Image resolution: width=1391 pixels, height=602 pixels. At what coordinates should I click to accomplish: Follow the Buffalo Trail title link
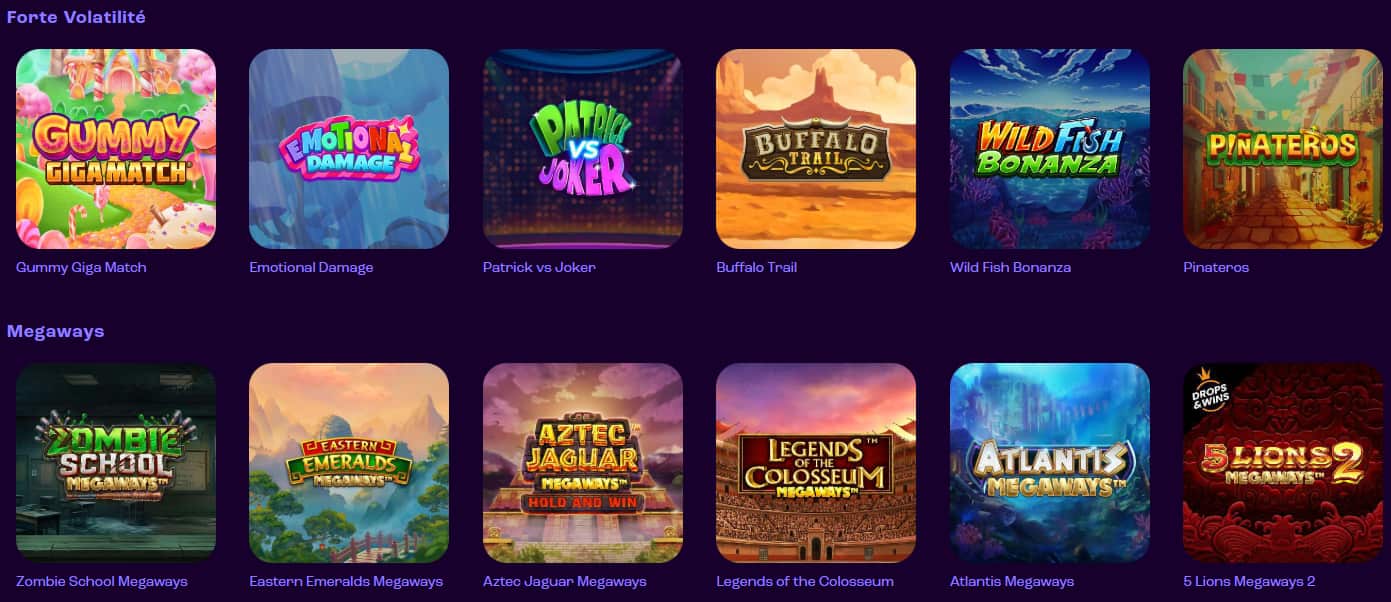point(756,267)
